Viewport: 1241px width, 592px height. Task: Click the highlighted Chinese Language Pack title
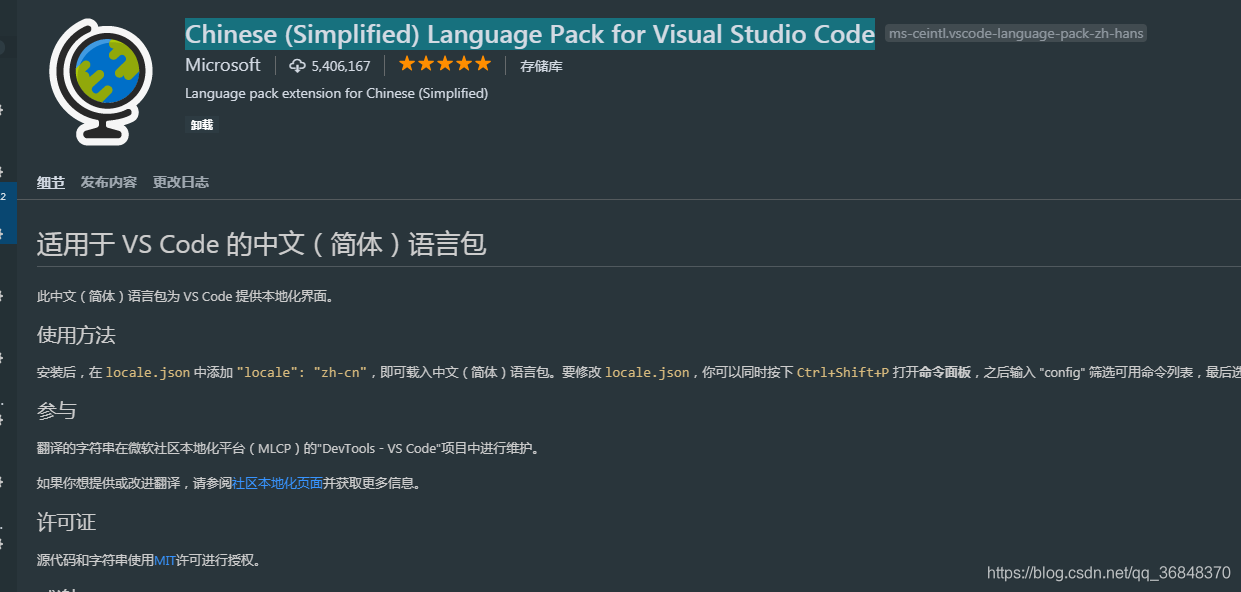point(530,34)
